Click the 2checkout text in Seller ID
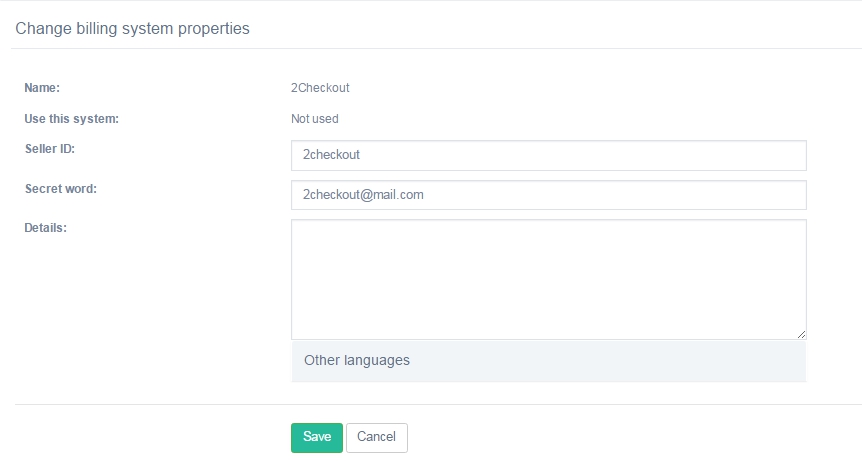The width and height of the screenshot is (862, 461). (331, 155)
